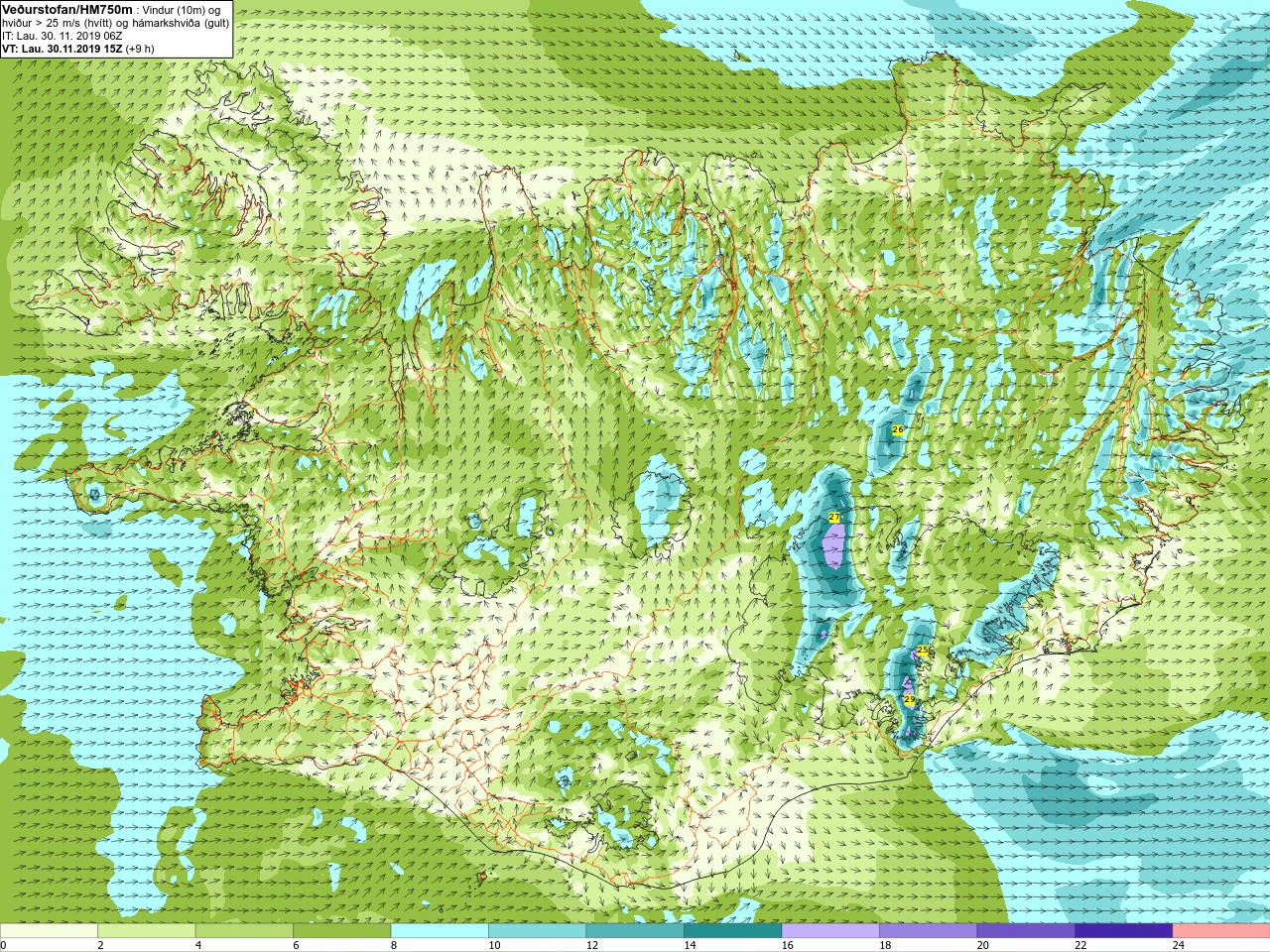Pick the 8–10 m/s pale cyan legend swatch
Viewport: 1270px width, 952px height.
[440, 931]
